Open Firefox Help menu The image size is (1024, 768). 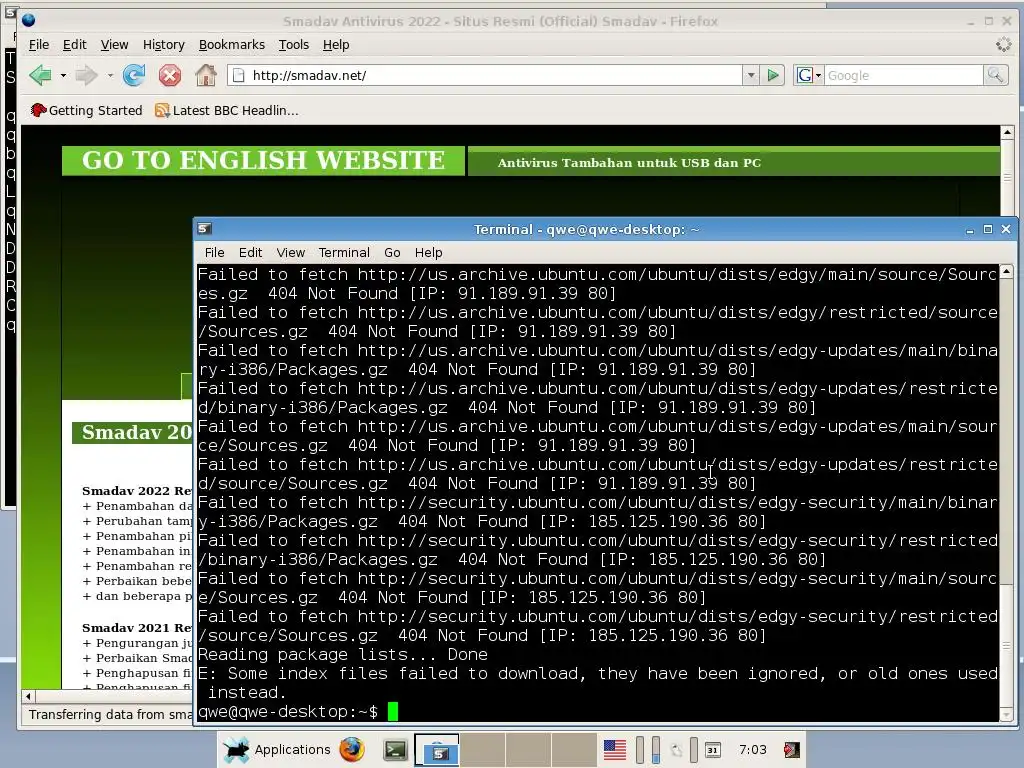click(336, 44)
